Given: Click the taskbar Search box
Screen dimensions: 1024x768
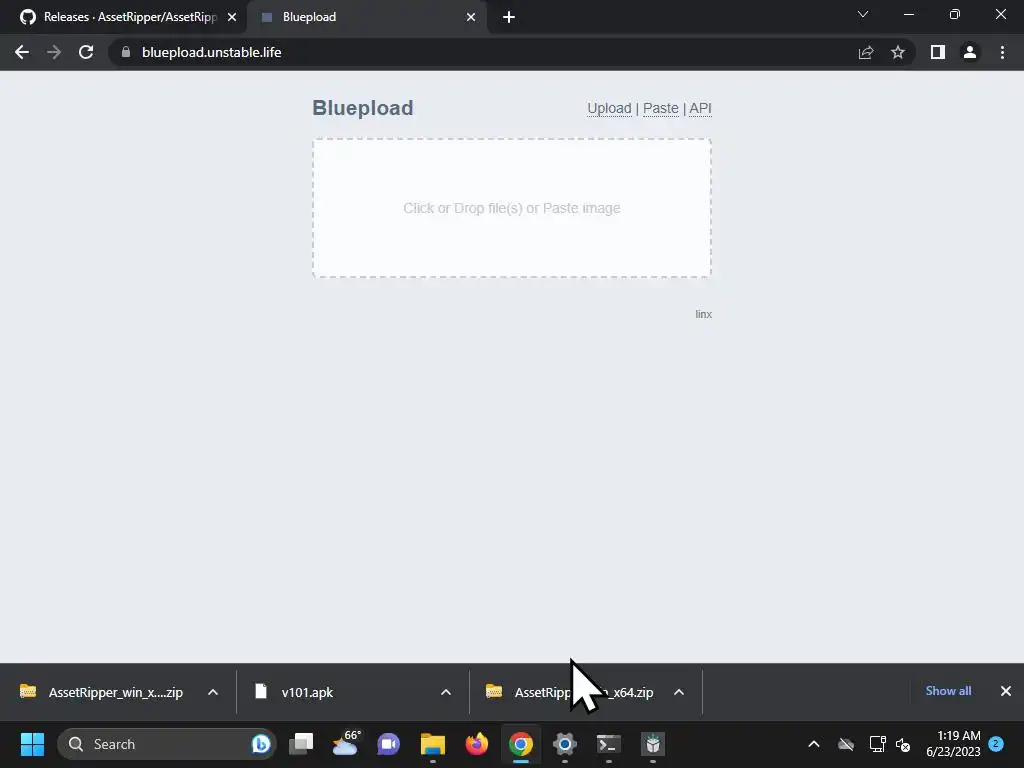Looking at the screenshot, I should (167, 744).
